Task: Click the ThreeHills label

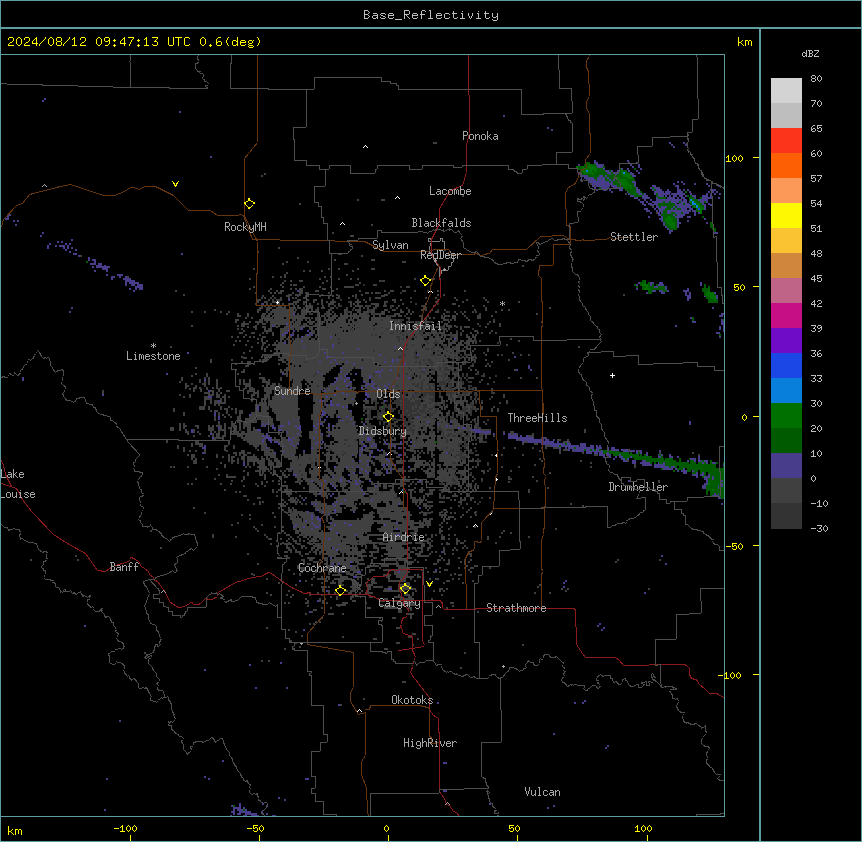Action: pos(537,418)
